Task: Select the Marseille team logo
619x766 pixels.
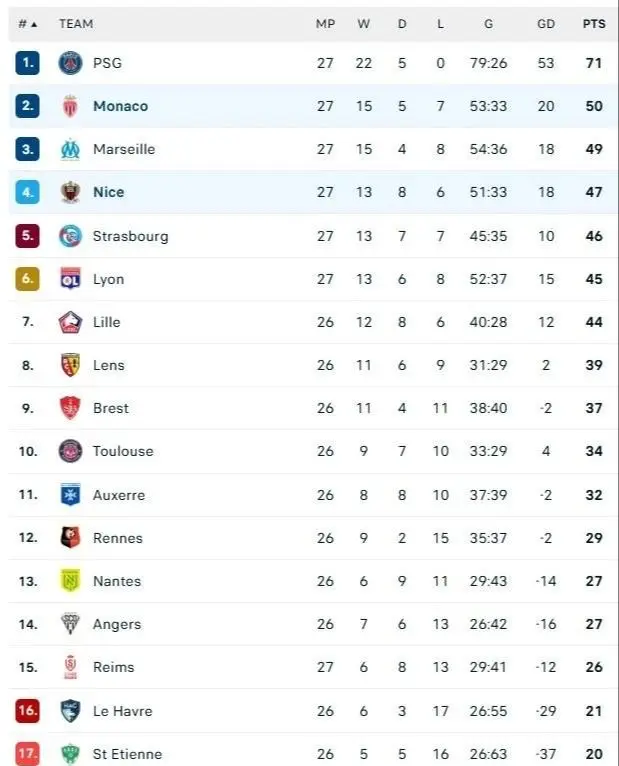Action: [70, 149]
